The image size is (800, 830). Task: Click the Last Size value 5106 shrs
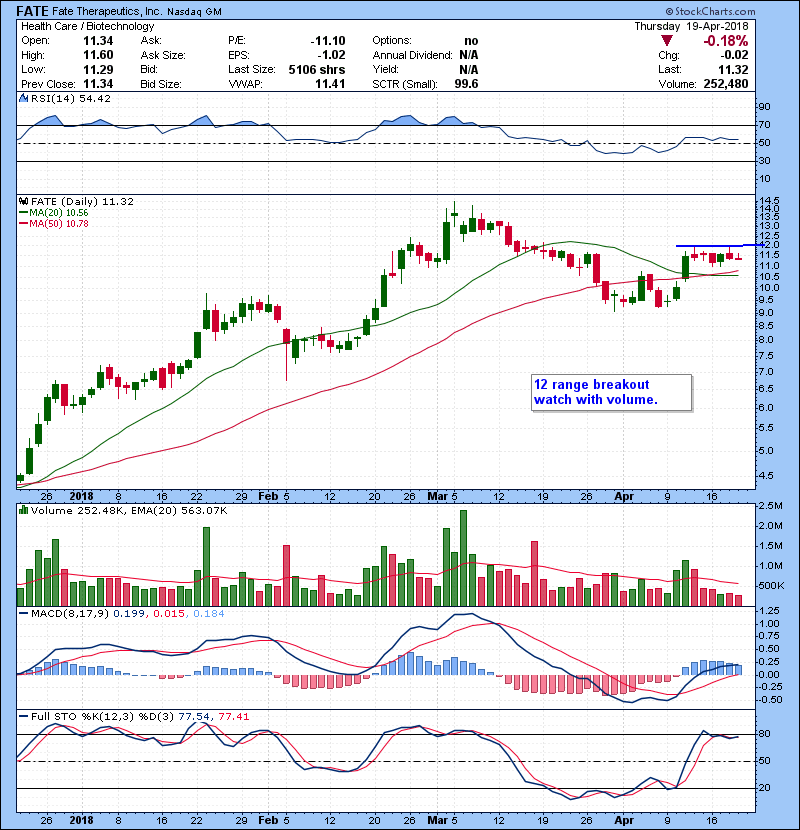click(x=317, y=69)
